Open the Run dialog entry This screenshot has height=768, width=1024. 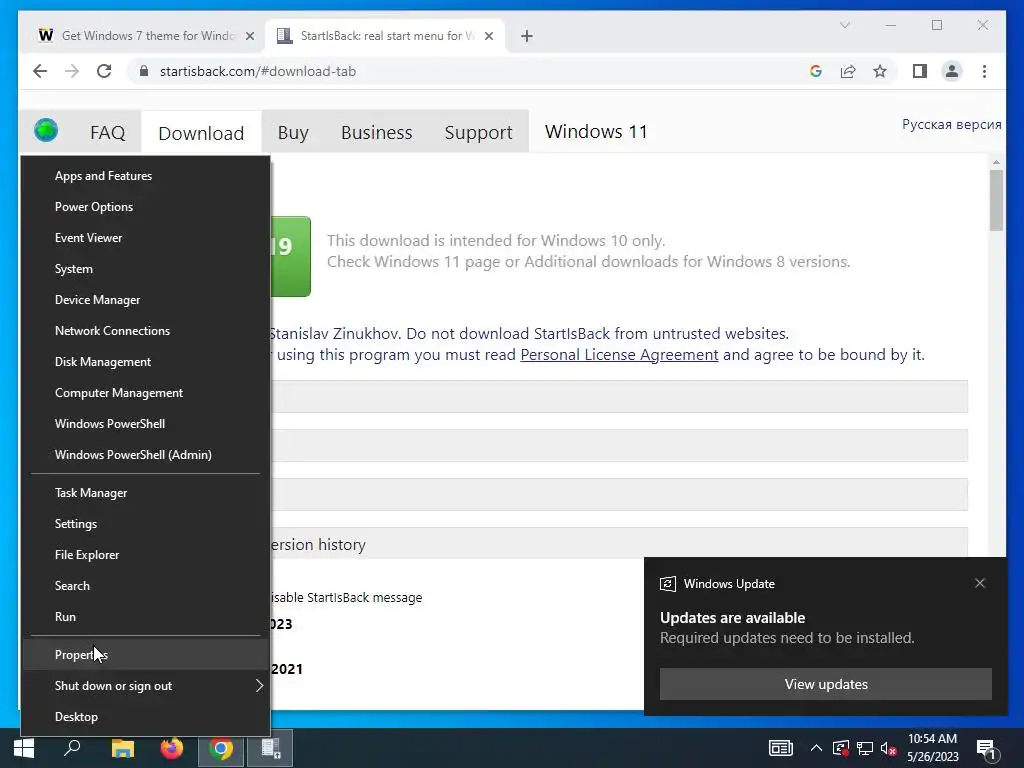(x=146, y=617)
